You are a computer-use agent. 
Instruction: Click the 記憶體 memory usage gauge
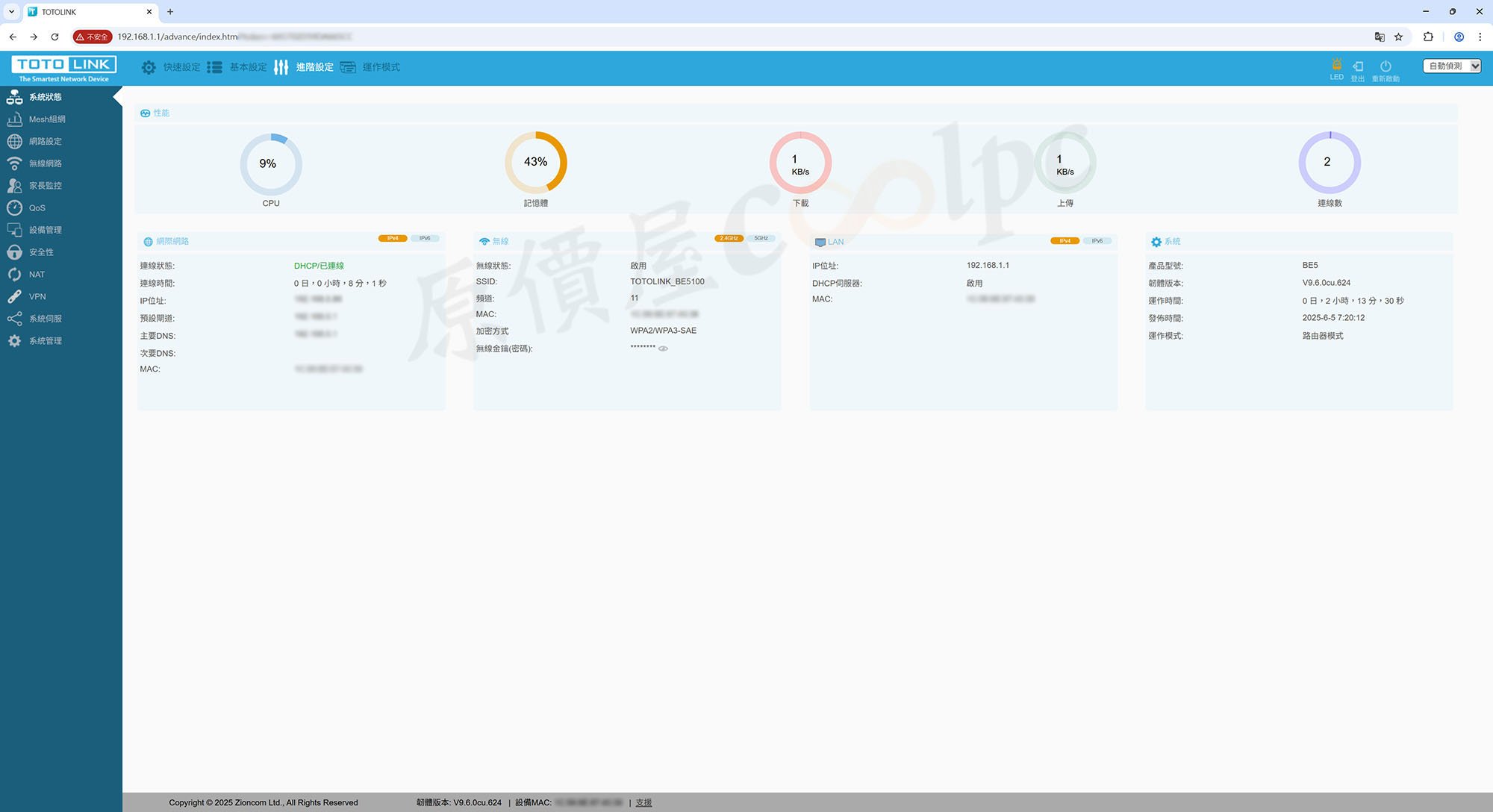535,163
